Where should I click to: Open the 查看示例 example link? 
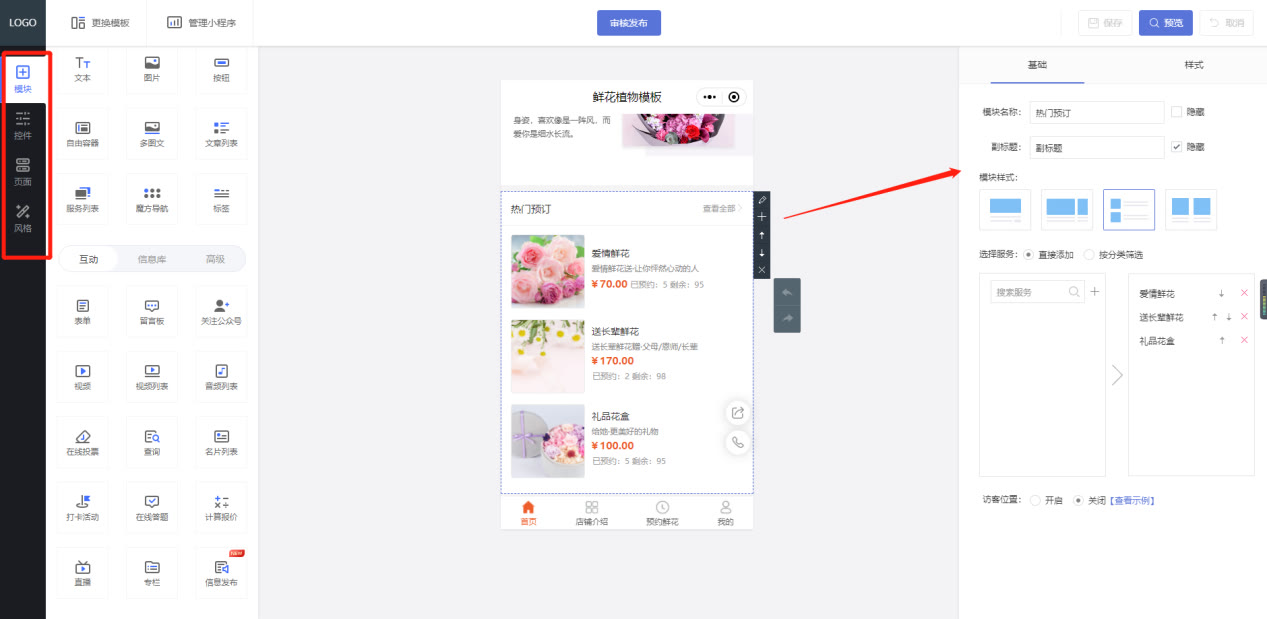point(1131,500)
